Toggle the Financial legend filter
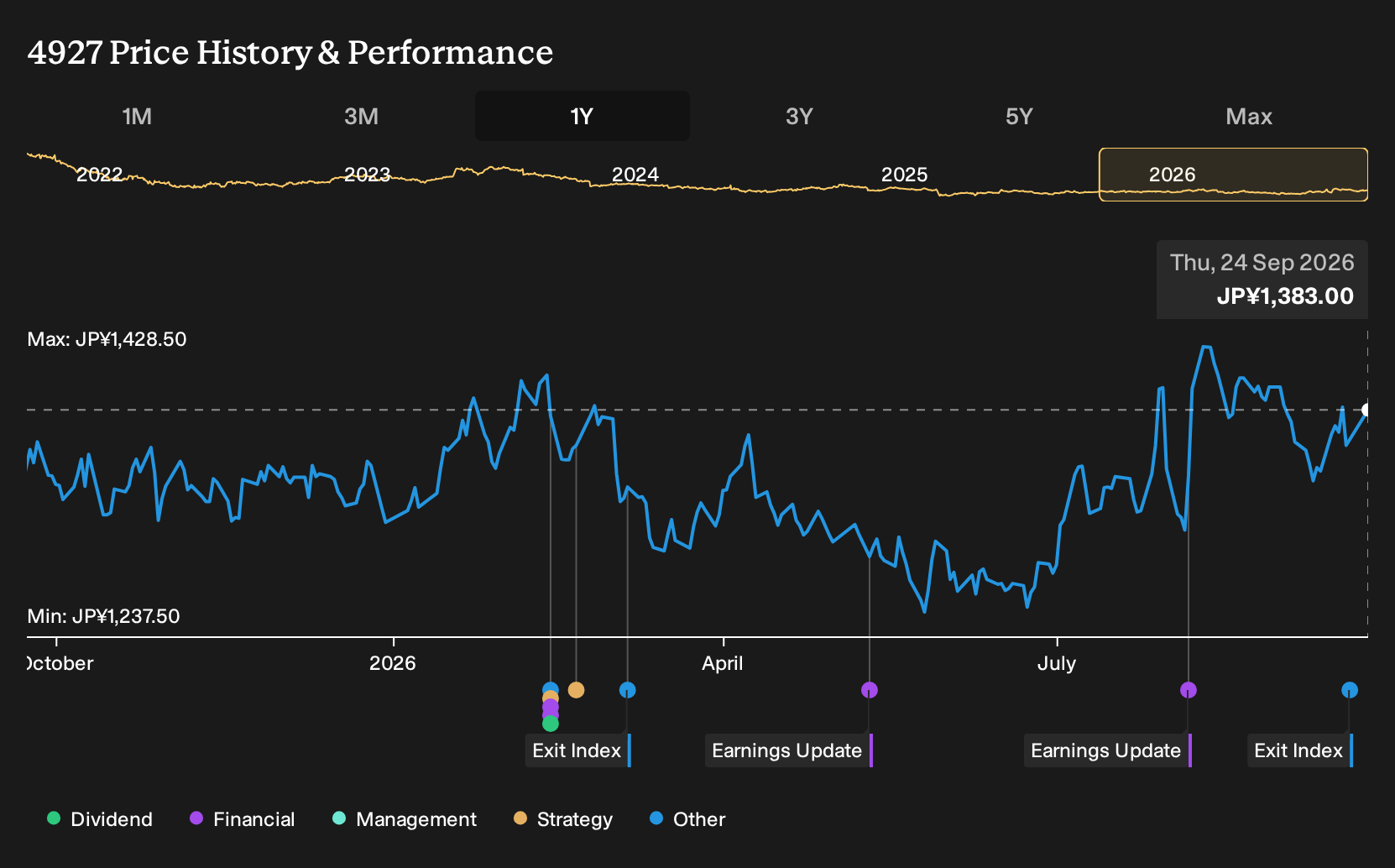Viewport: 1395px width, 868px height. pos(243,819)
